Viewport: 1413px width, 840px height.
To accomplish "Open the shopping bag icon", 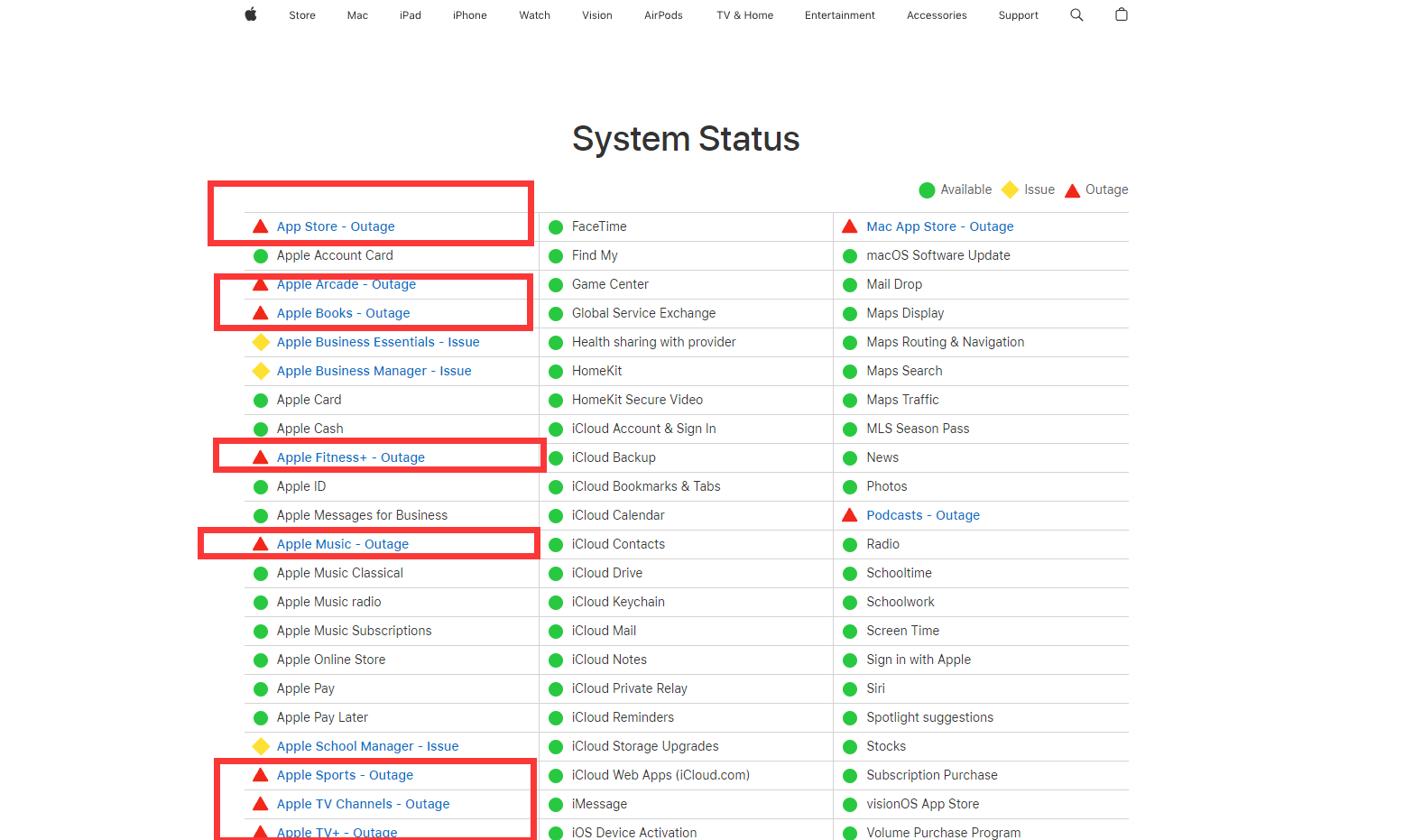I will (1122, 14).
